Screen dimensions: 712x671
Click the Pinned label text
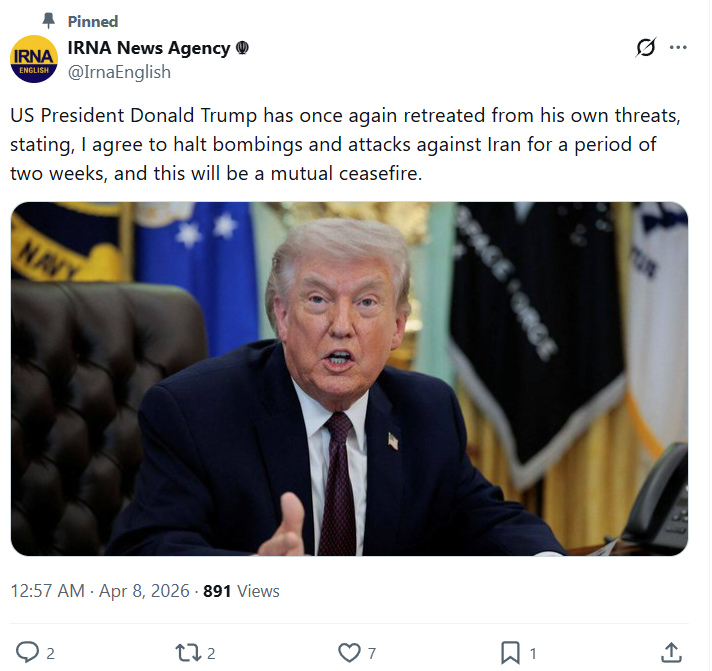tap(93, 21)
